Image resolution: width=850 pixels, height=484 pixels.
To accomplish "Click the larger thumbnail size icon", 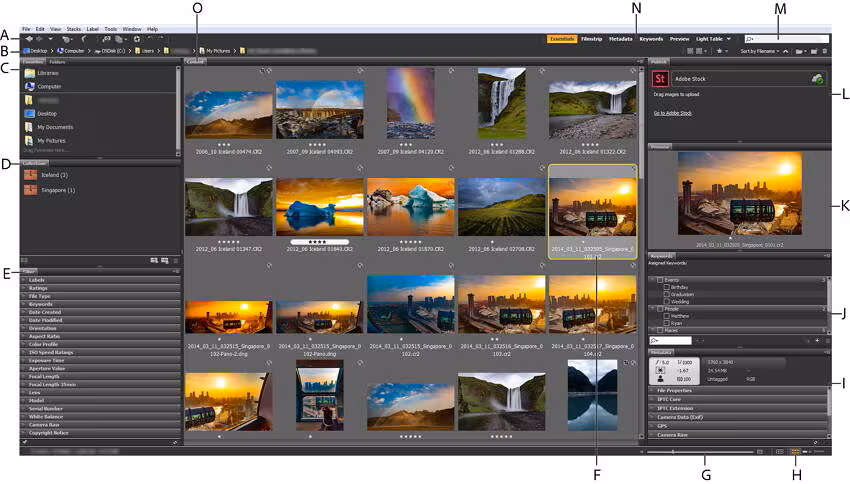I will coord(759,451).
